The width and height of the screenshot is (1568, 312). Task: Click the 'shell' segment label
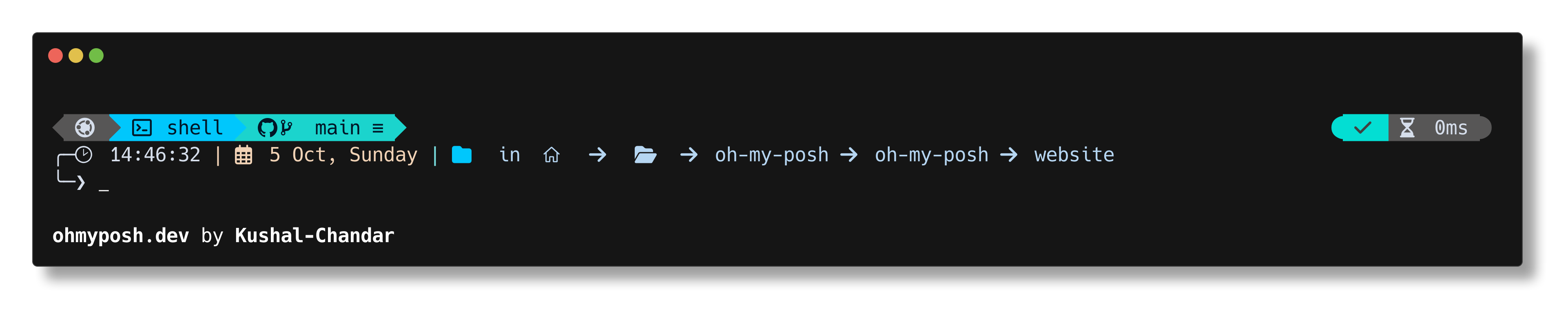tap(195, 128)
